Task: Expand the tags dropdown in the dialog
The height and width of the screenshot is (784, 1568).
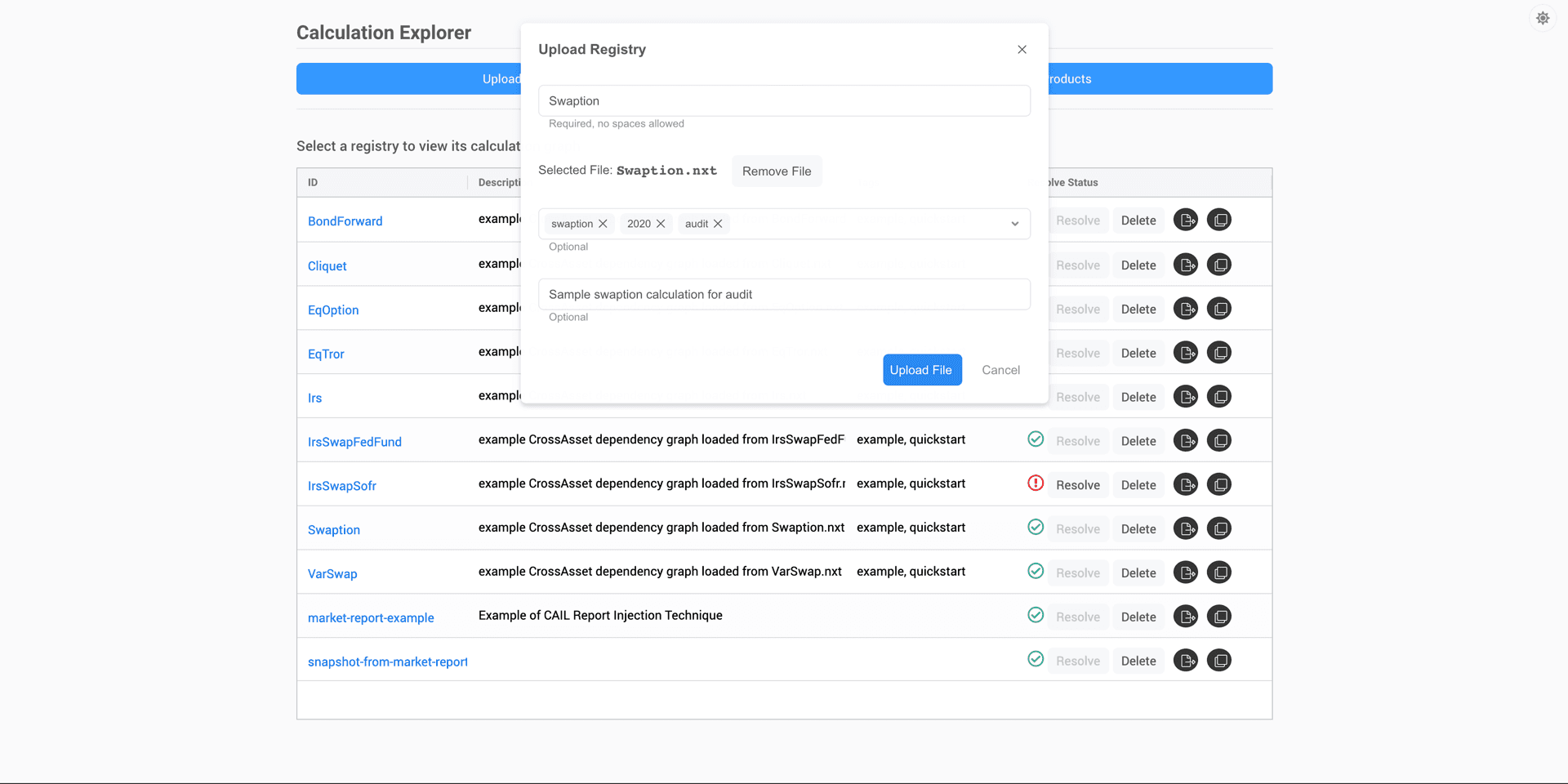Action: 1014,223
